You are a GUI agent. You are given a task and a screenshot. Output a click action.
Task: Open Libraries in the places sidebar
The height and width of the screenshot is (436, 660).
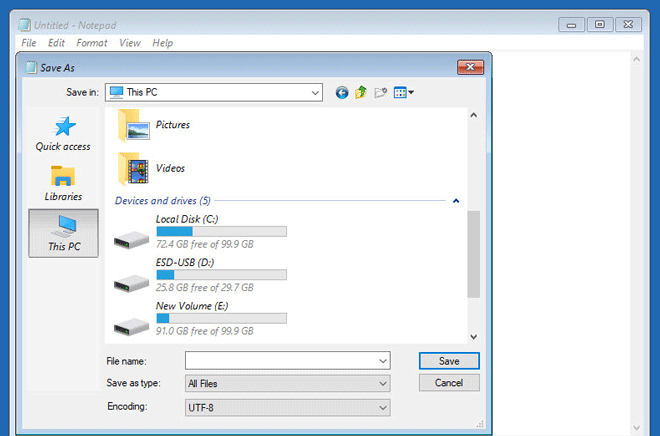tap(63, 183)
